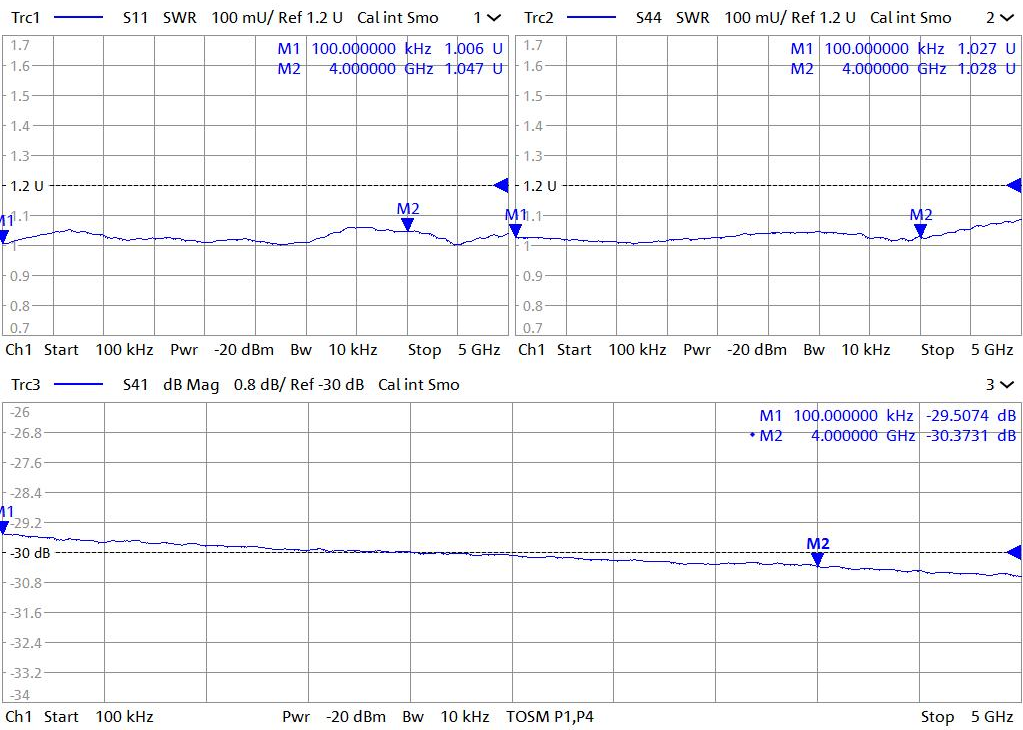Expand the diagram 2 dropdown chevron

point(1006,18)
